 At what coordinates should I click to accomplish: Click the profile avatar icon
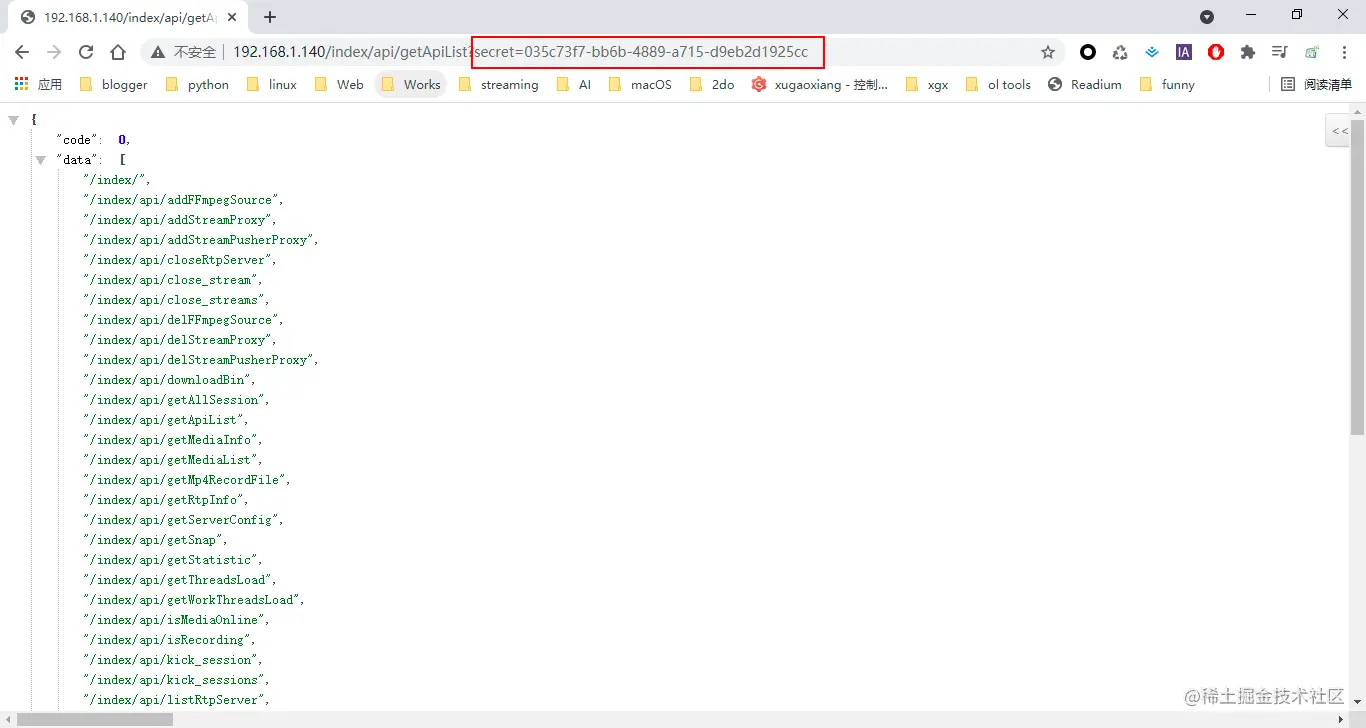[x=1311, y=52]
